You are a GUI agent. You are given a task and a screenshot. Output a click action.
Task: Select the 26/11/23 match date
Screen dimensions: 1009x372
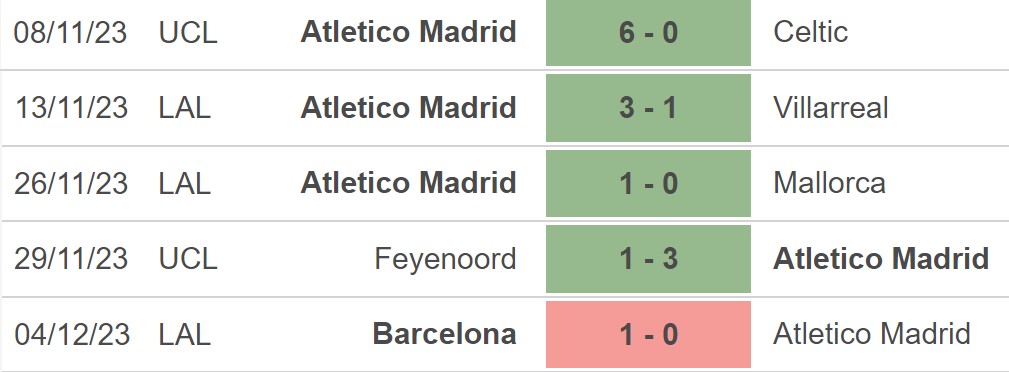pos(71,183)
